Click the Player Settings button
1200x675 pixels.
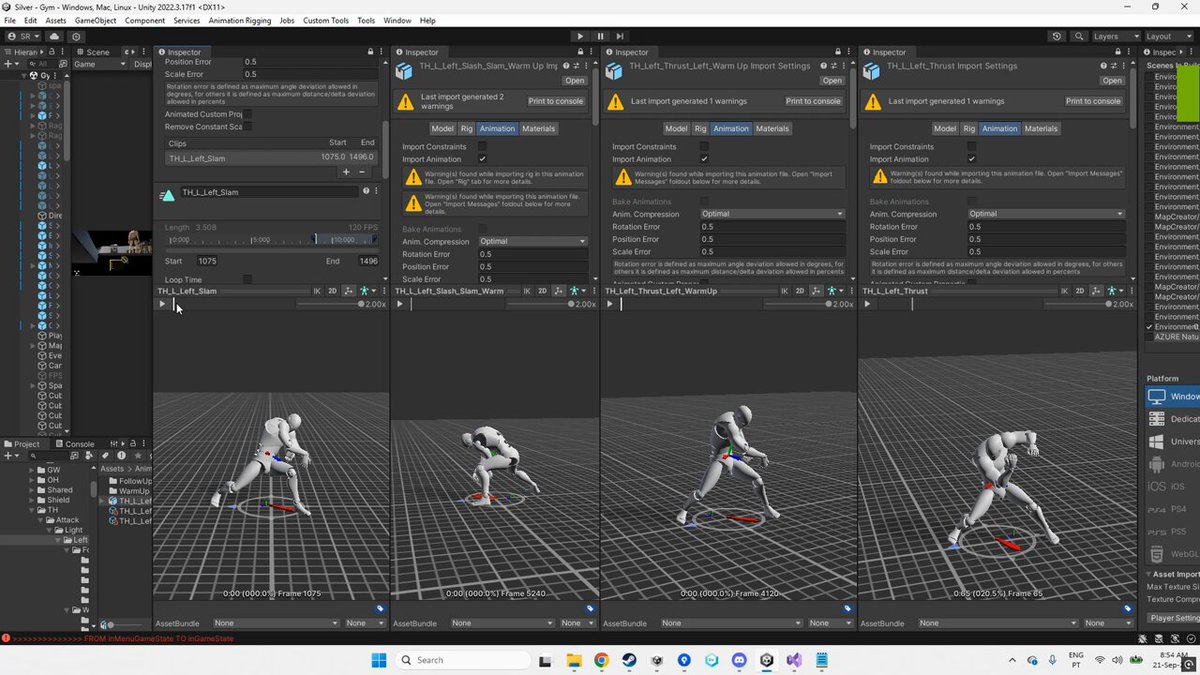[x=1175, y=618]
